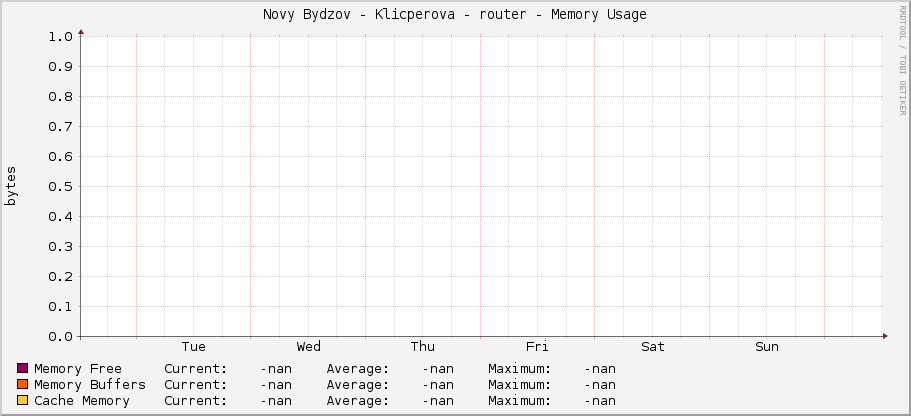Click the 'Memory Buffers' legend label
The width and height of the screenshot is (911, 416).
[x=90, y=385]
